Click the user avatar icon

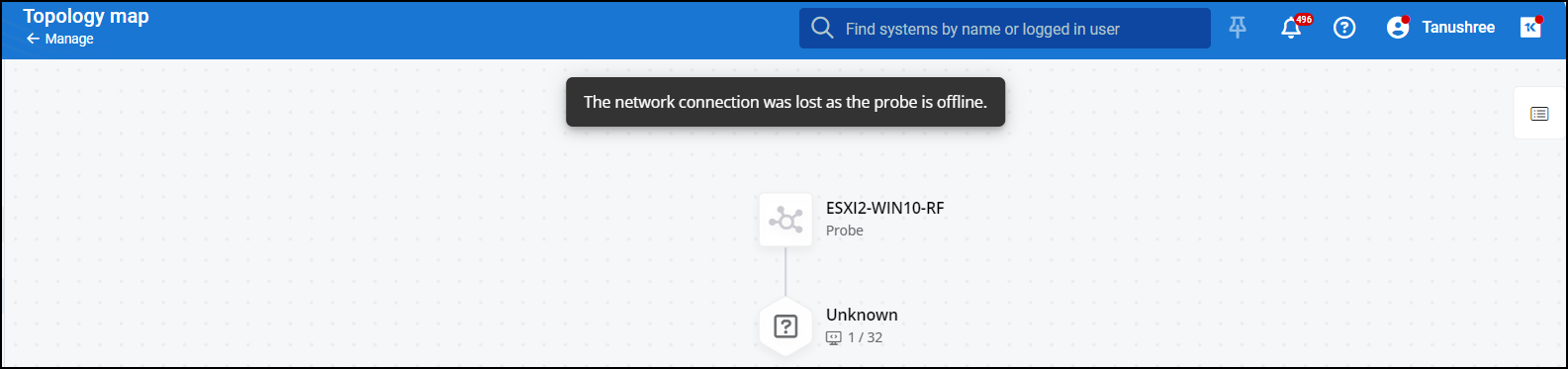(1398, 28)
